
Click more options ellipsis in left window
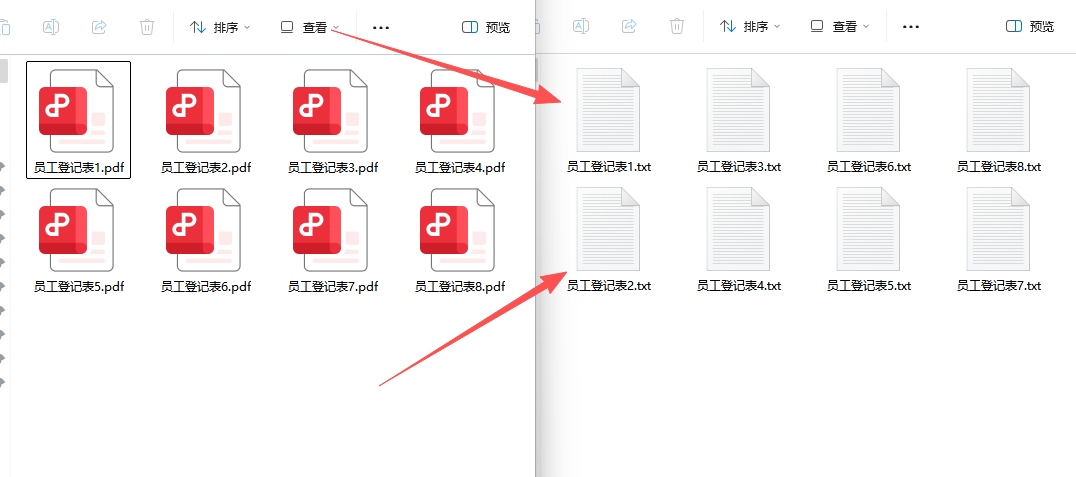[381, 27]
